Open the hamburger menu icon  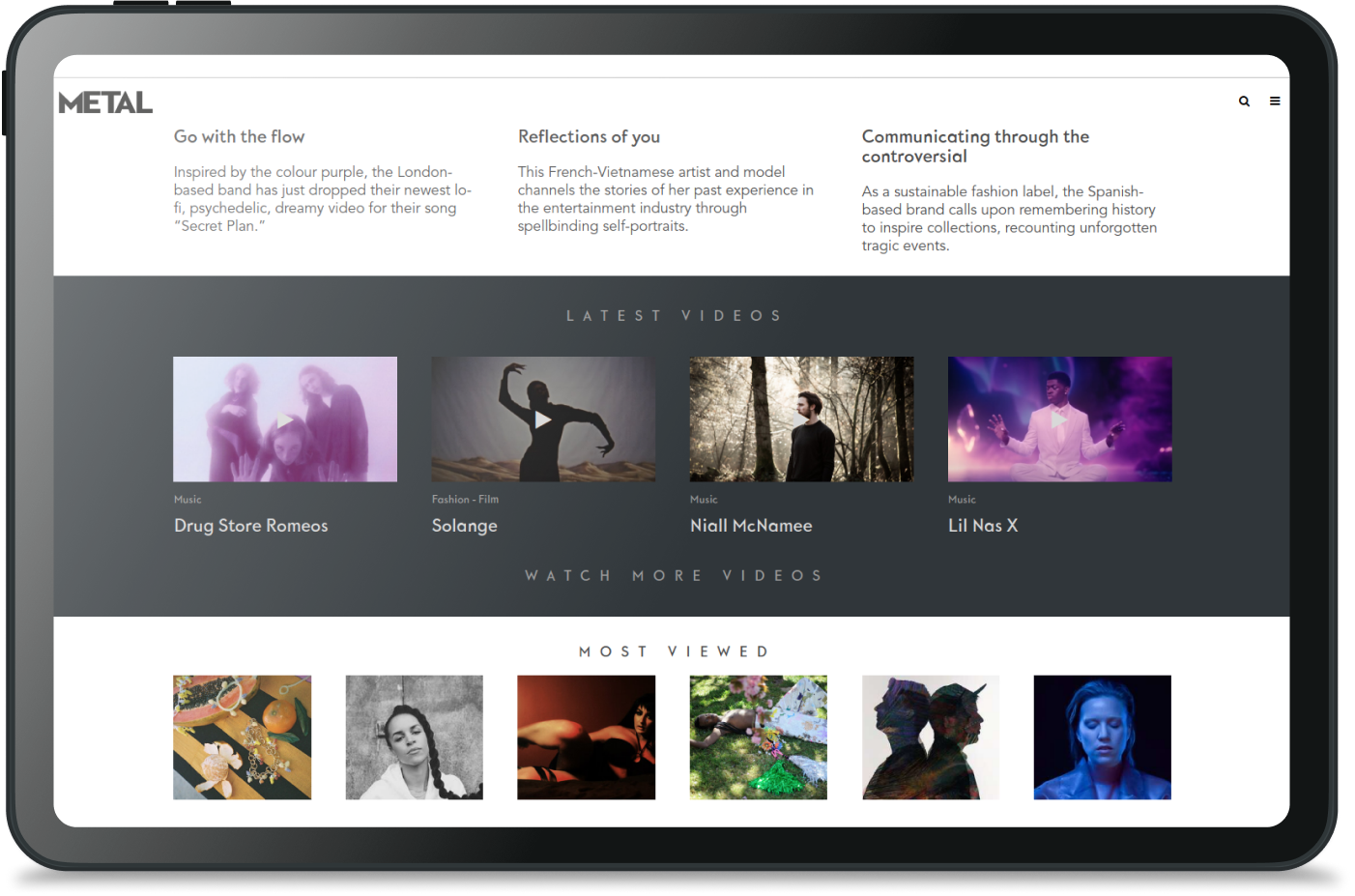1275,101
